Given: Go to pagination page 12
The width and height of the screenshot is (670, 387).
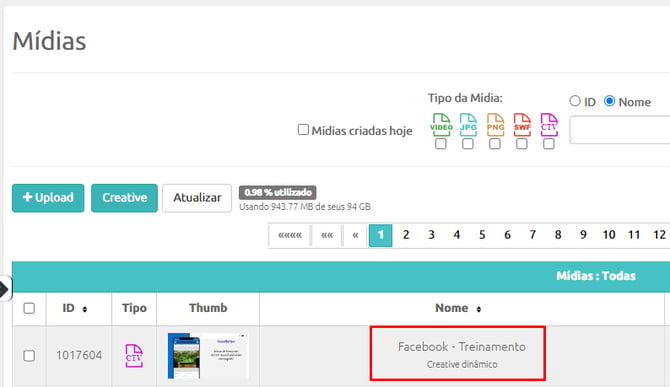Looking at the screenshot, I should 659,235.
